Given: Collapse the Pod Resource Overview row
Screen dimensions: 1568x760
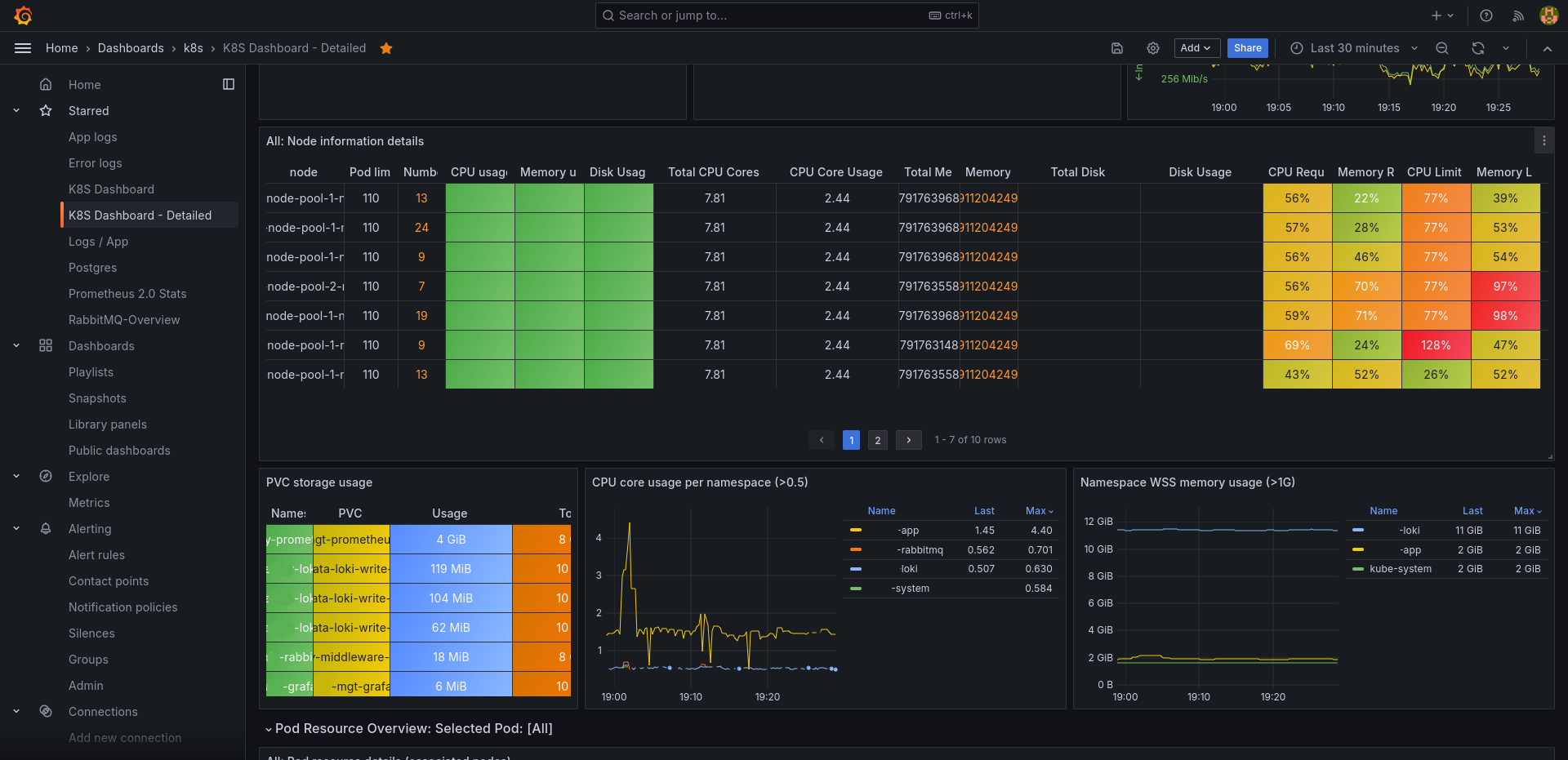Looking at the screenshot, I should pos(409,728).
